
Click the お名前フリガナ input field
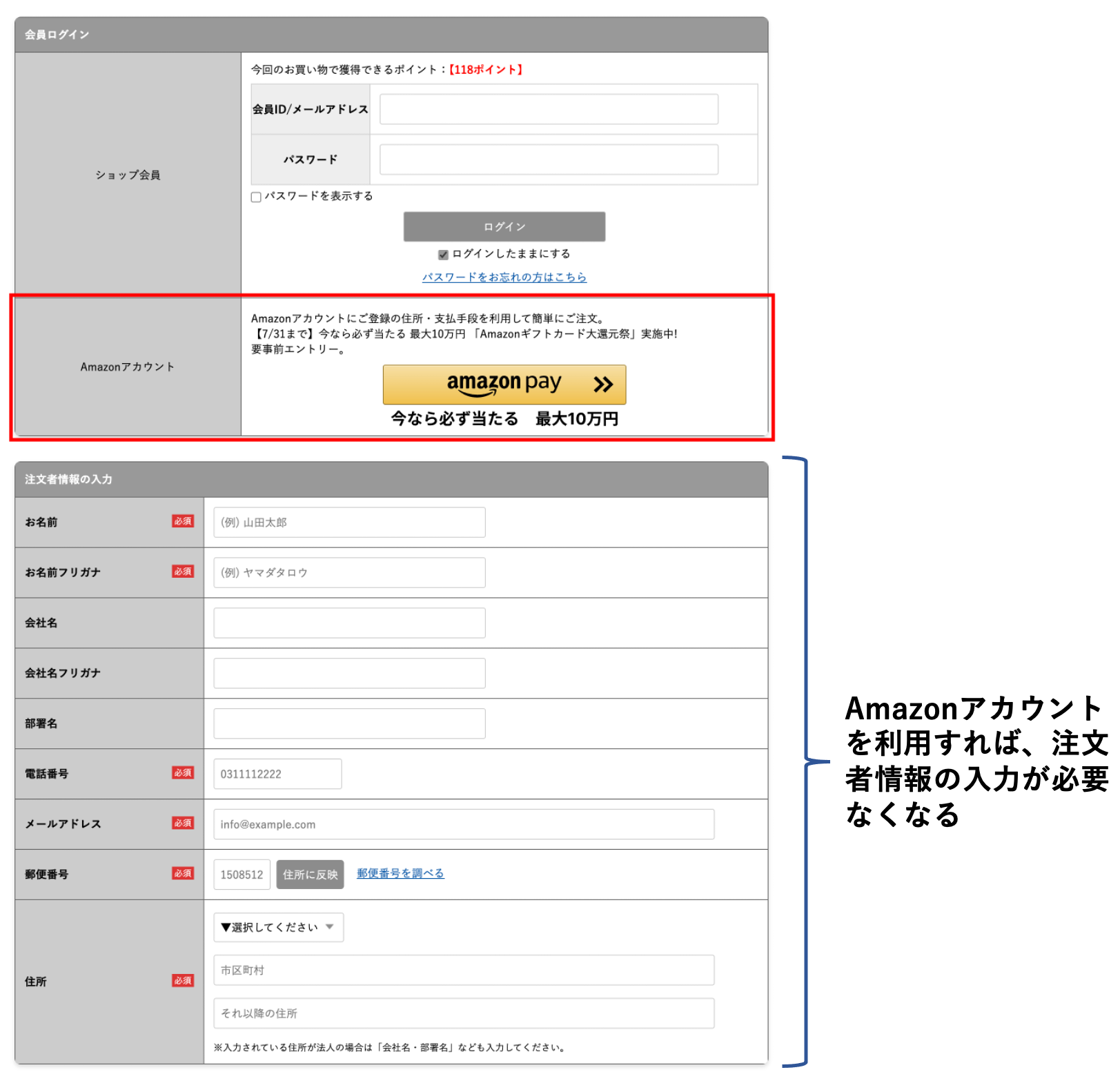349,572
